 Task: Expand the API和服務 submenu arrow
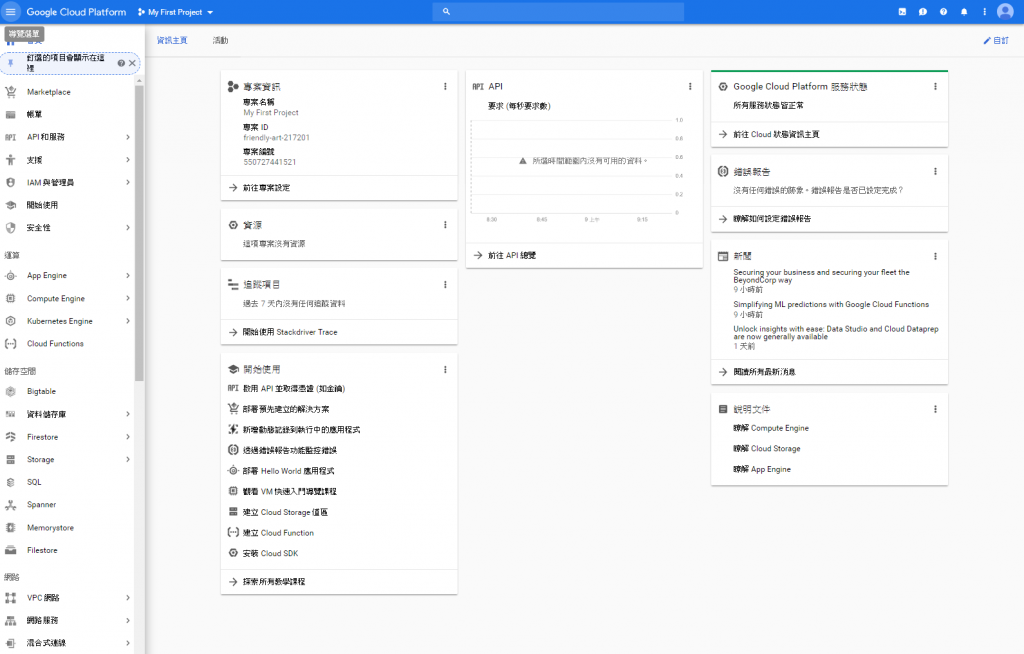pos(127,137)
